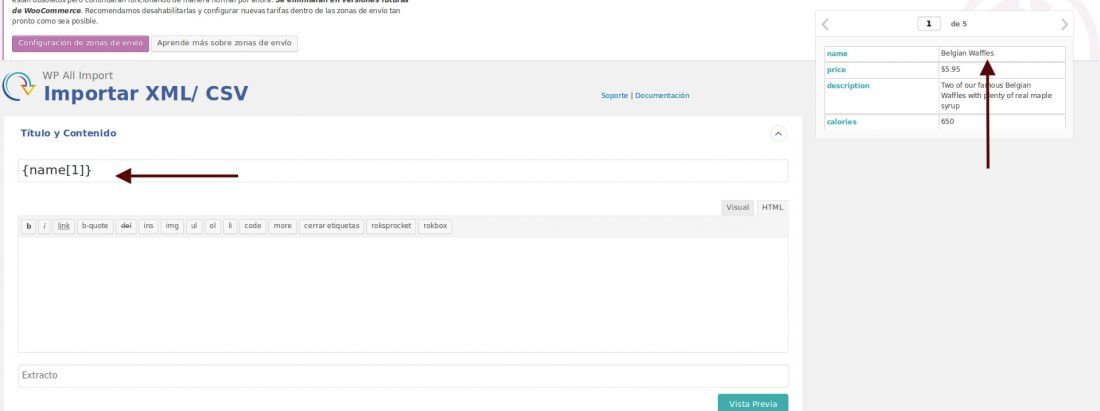Switch to the HTML editor tab
The height and width of the screenshot is (411, 1100).
point(772,208)
